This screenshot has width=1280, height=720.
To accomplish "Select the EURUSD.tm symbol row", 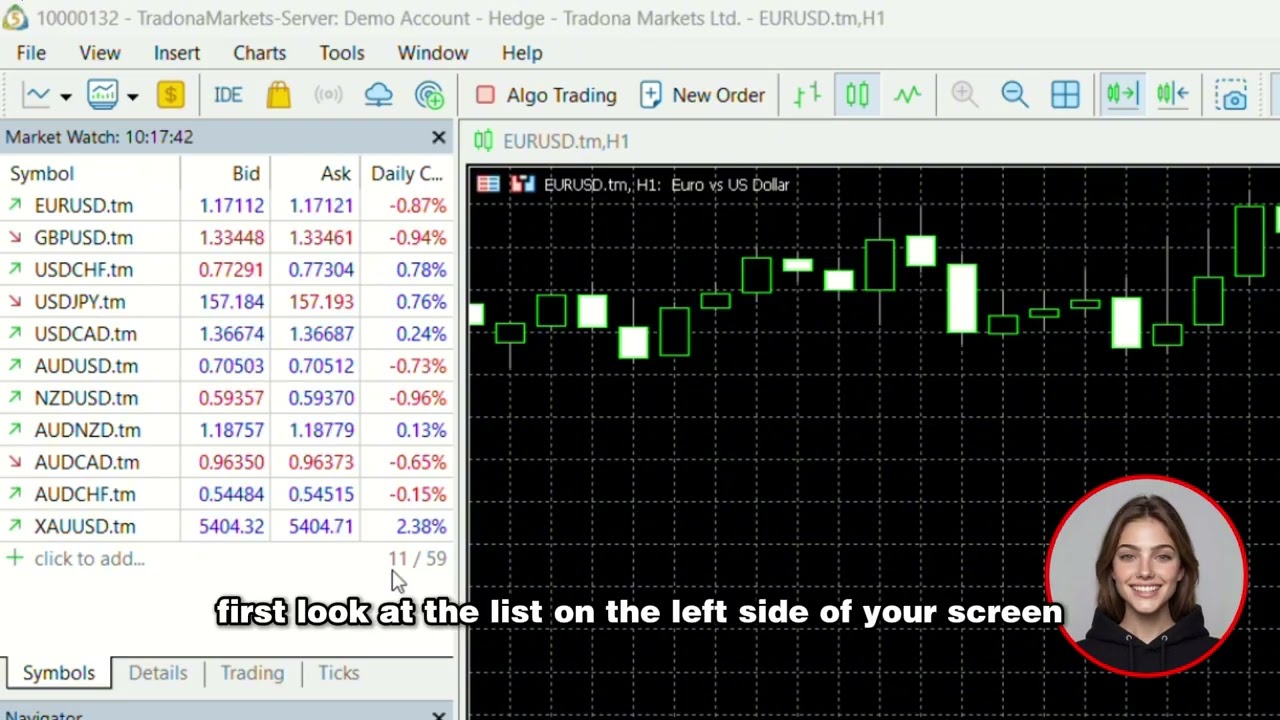I will click(227, 206).
